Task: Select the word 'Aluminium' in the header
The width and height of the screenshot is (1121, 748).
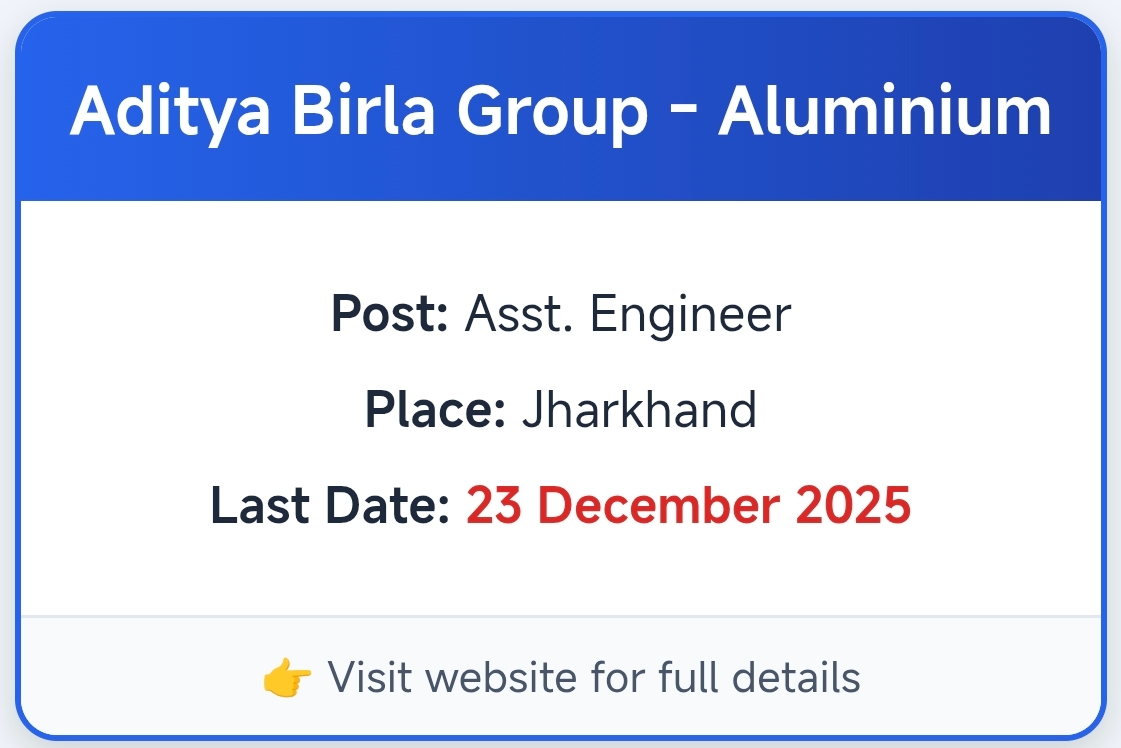Action: pos(885,111)
